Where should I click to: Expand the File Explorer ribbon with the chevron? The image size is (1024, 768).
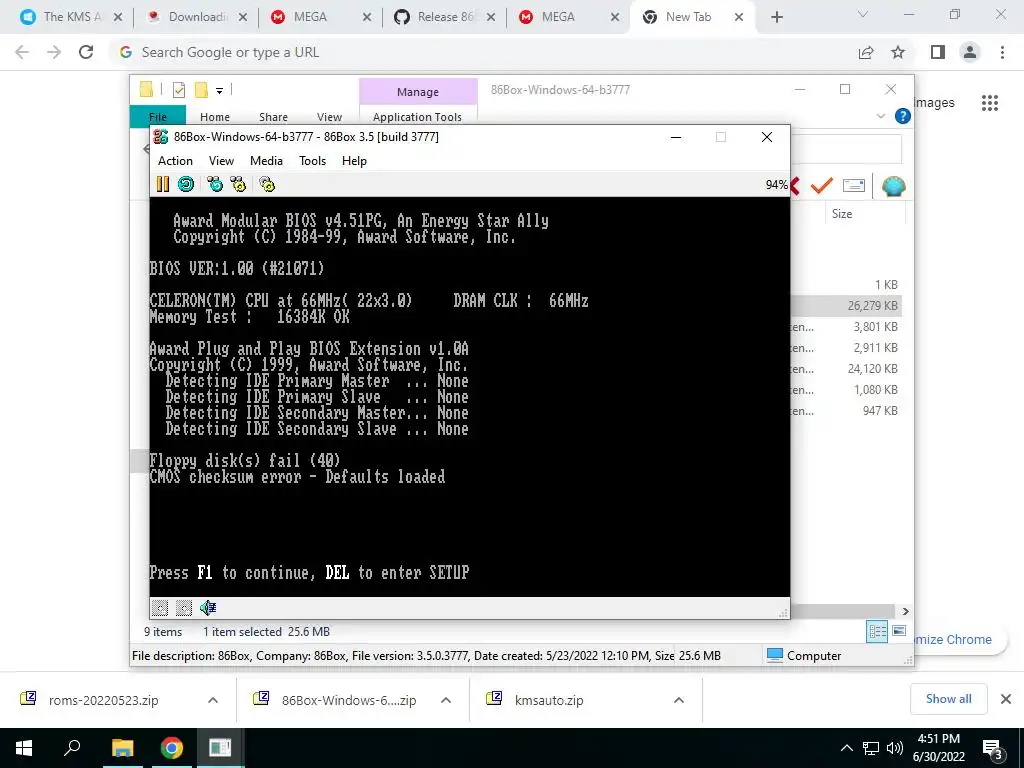(x=880, y=116)
